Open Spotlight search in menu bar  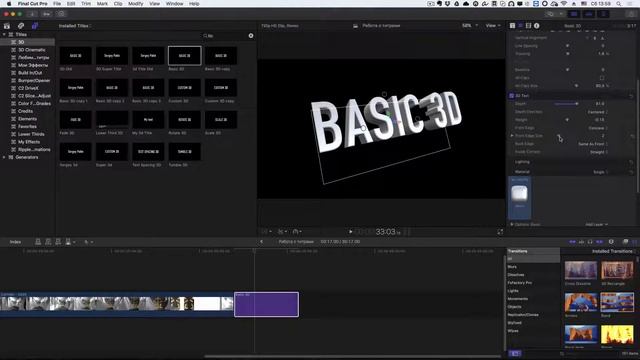[x=619, y=4]
